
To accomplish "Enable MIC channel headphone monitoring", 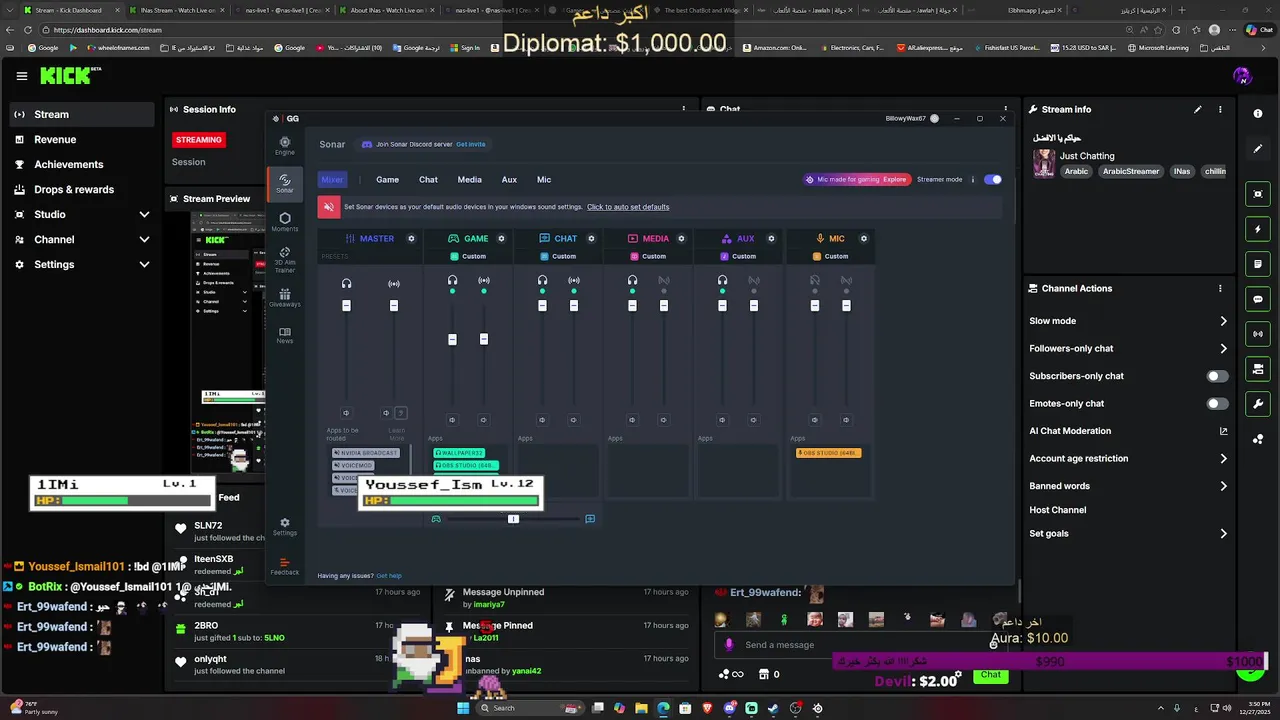I will pos(815,281).
